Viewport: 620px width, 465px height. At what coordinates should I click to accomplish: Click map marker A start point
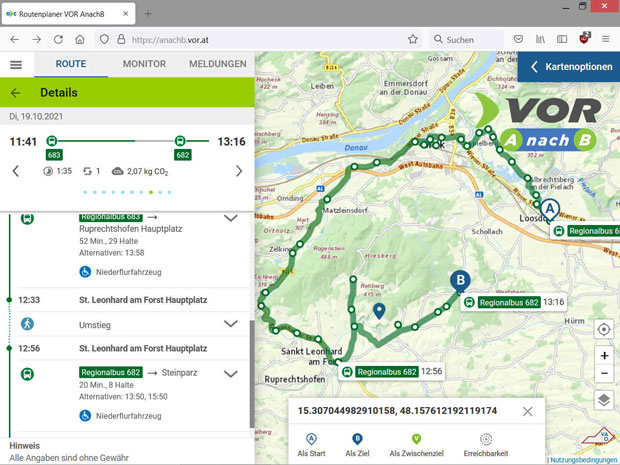(x=550, y=210)
